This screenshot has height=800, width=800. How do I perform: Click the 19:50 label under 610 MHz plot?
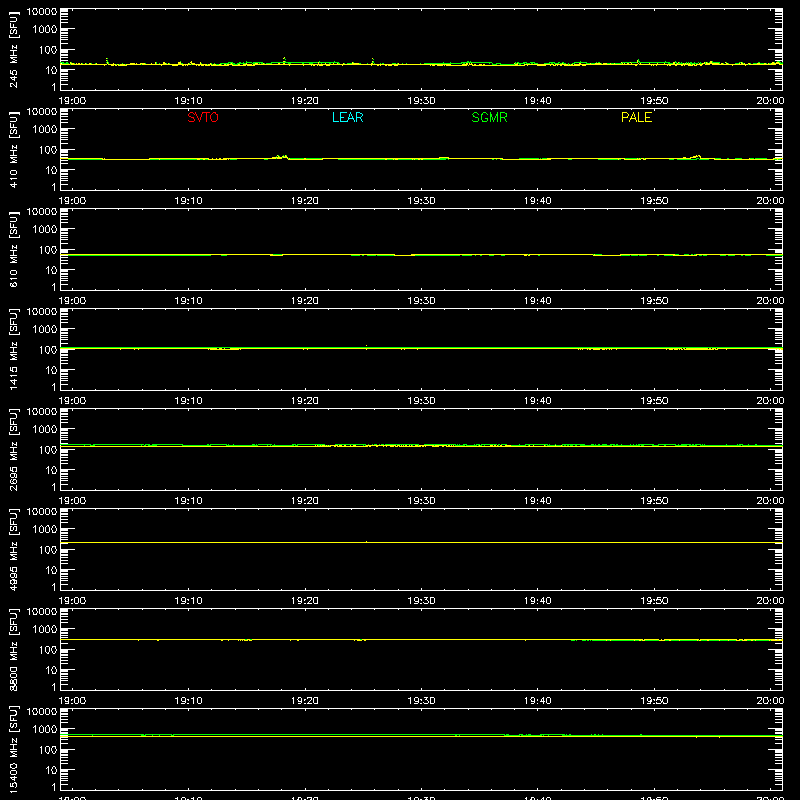point(654,301)
